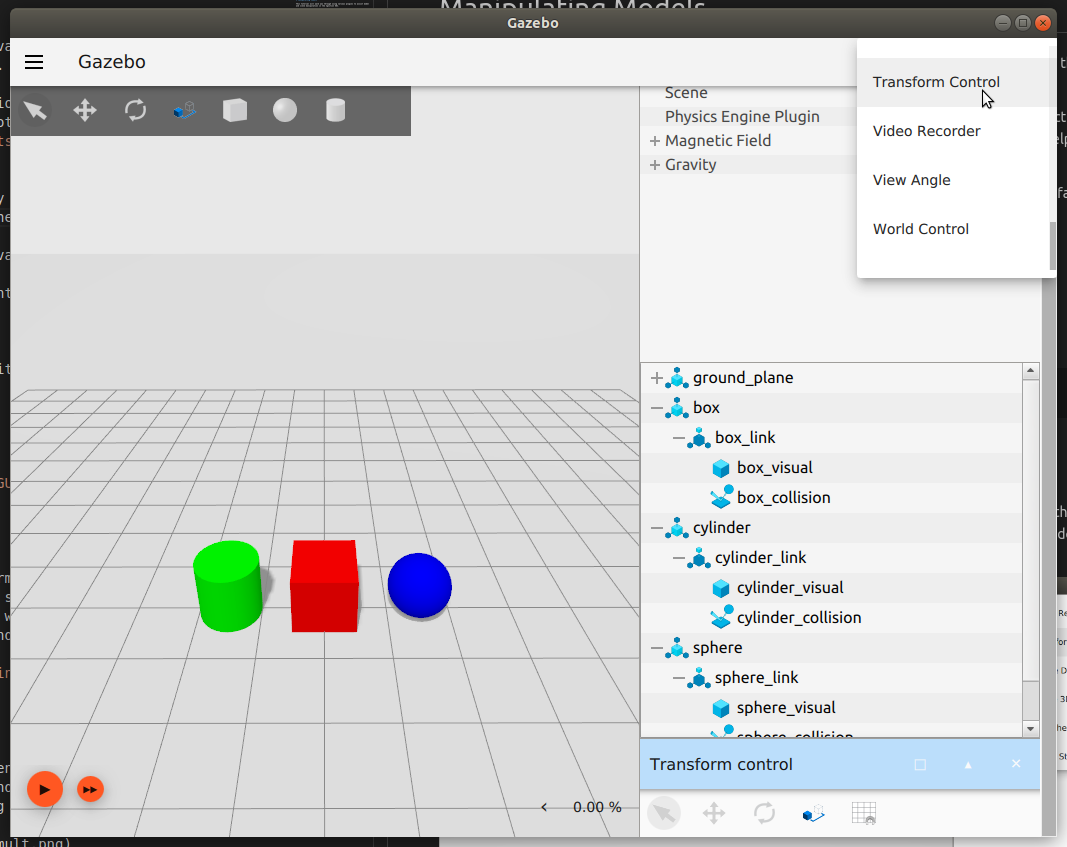This screenshot has height=847, width=1067.
Task: Collapse the box_link entry
Action: tap(678, 437)
